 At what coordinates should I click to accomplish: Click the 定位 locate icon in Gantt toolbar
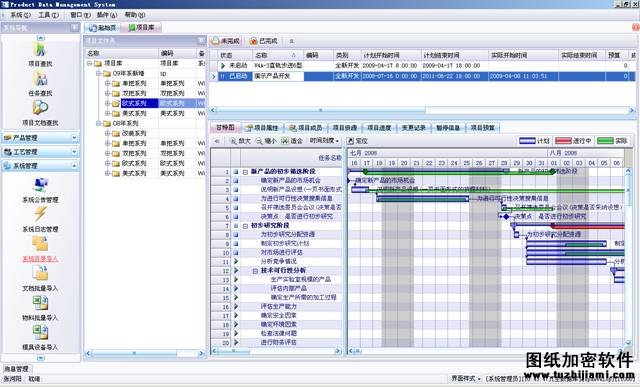point(350,141)
